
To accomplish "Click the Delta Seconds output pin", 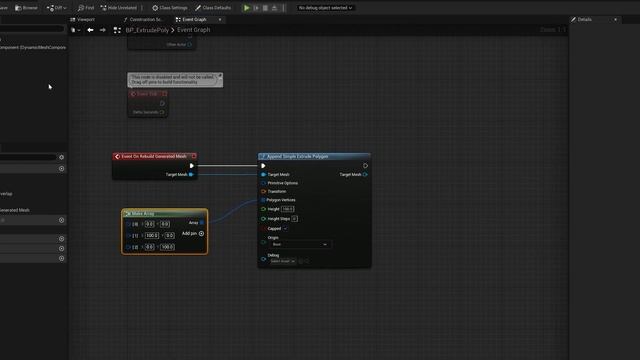I will [162, 112].
